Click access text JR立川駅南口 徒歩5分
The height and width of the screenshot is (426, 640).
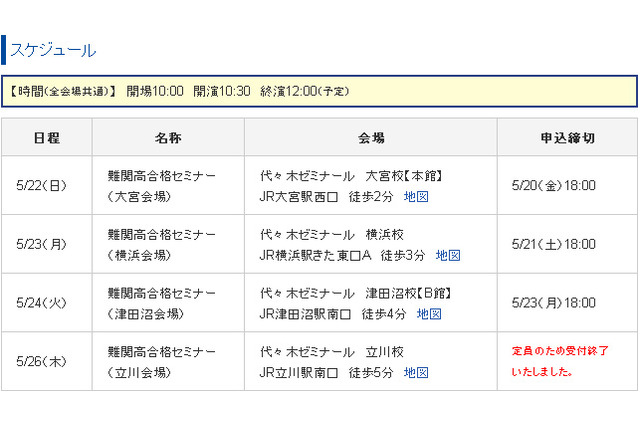coord(326,373)
